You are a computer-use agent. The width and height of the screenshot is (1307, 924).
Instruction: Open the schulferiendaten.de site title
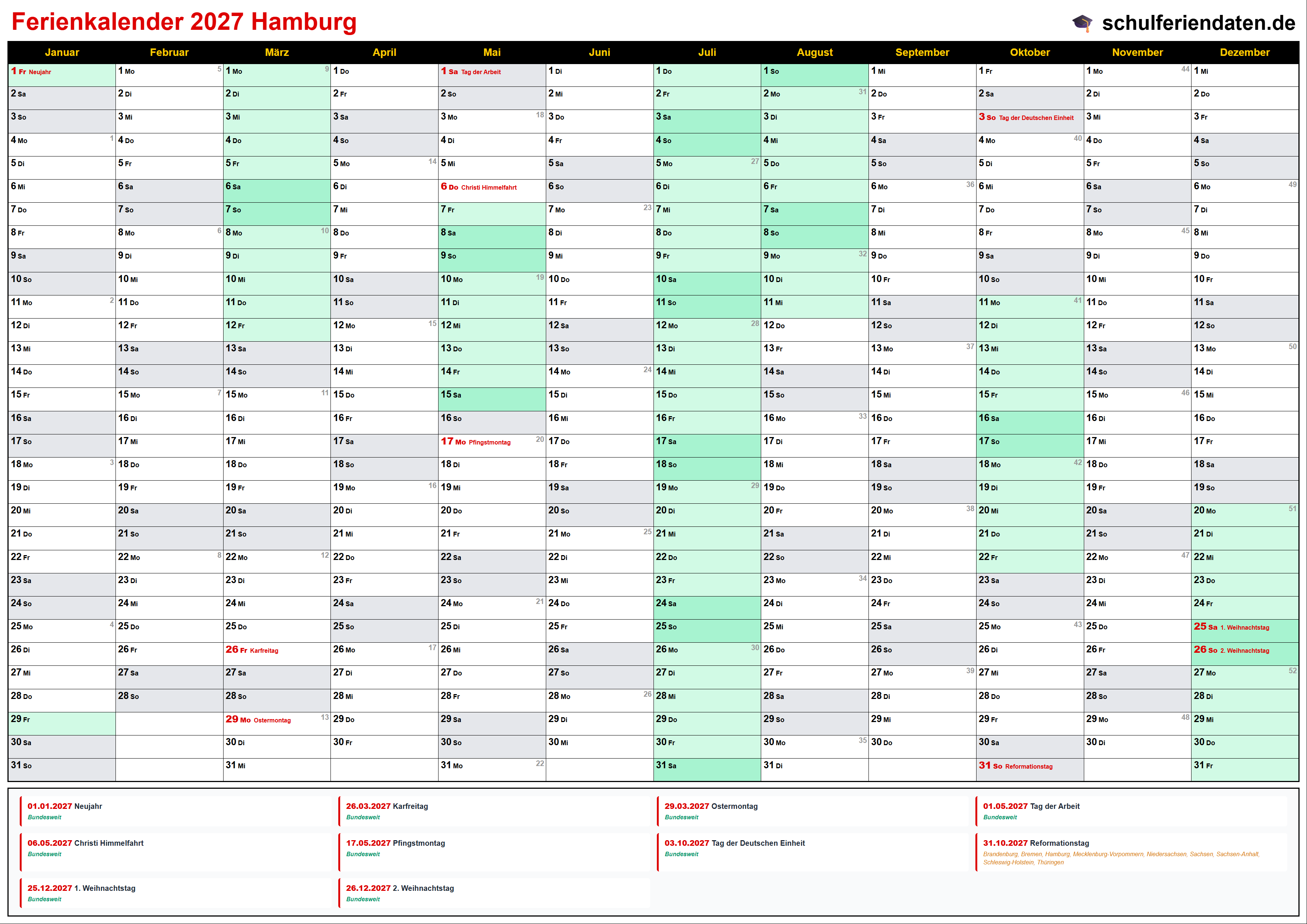1198,23
